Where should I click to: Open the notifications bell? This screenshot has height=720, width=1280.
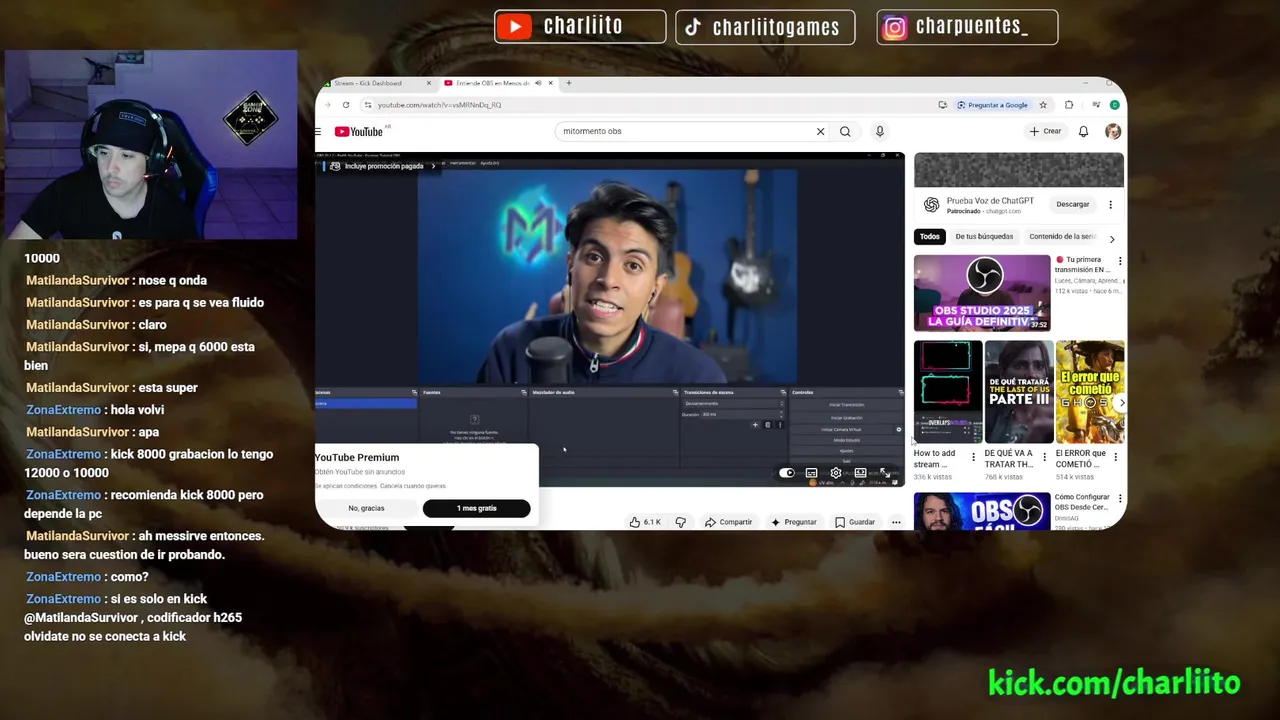coord(1083,131)
